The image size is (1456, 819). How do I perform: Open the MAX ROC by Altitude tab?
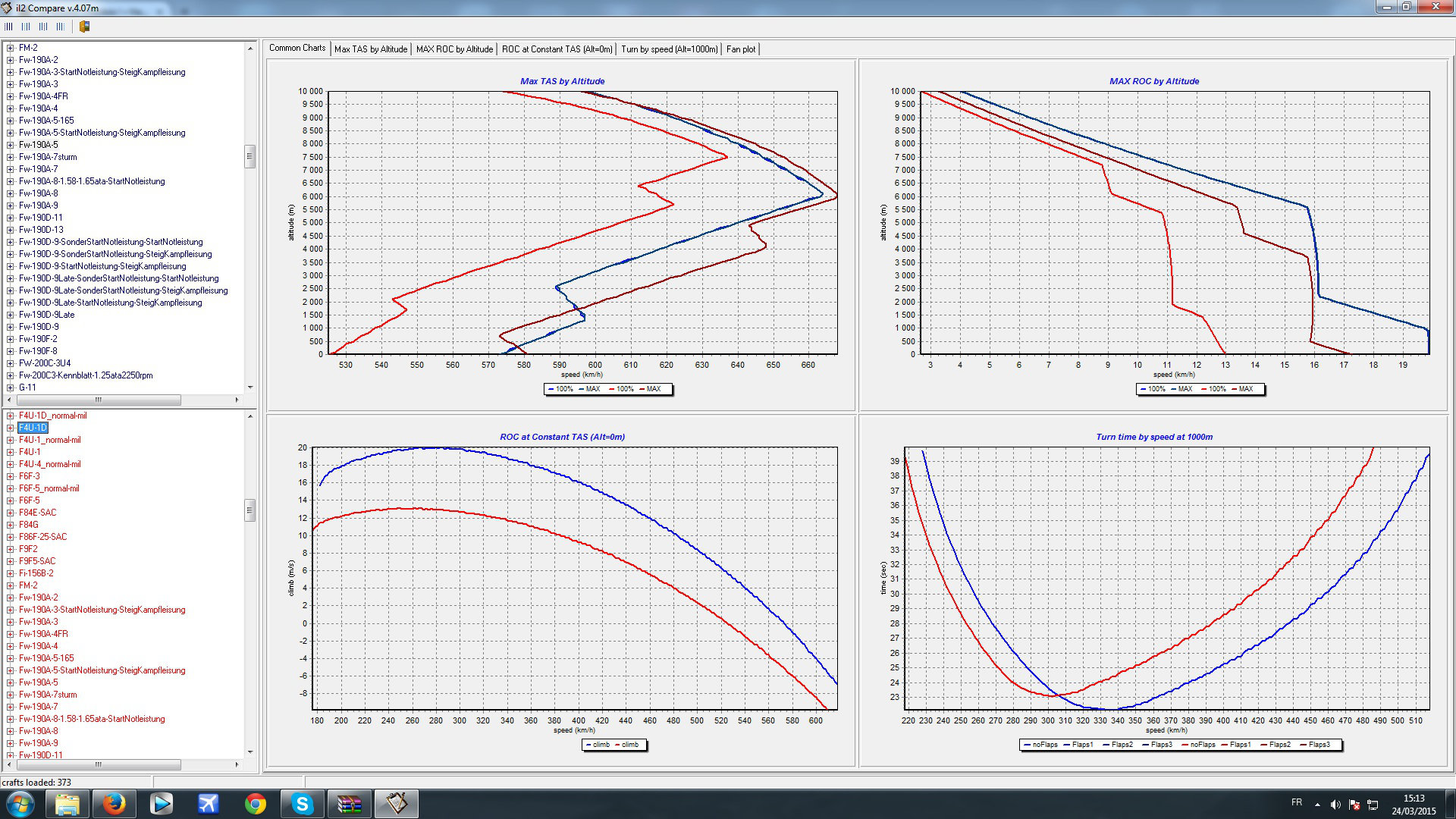click(x=454, y=49)
